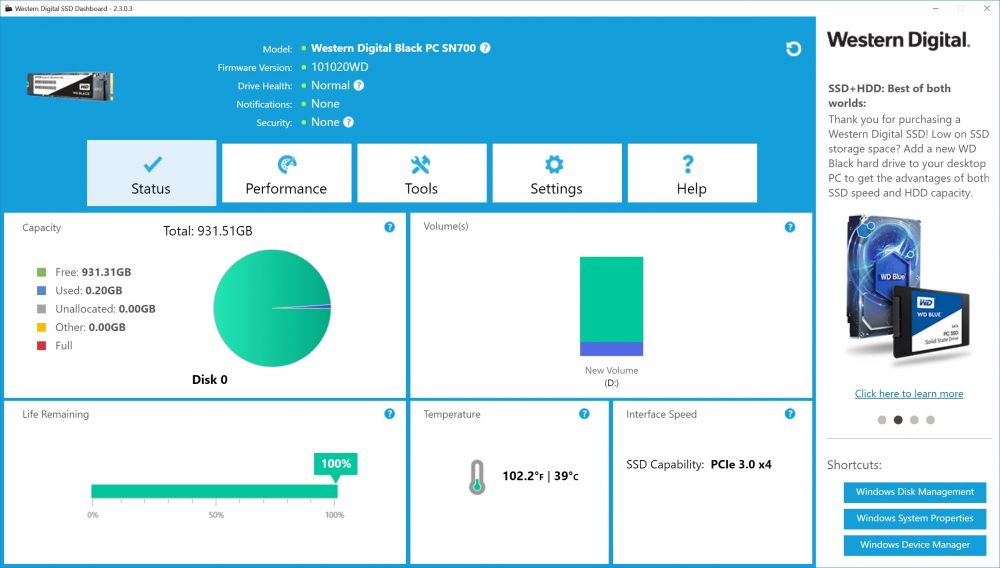1000x568 pixels.
Task: Follow the Click here to learn more link
Action: (x=909, y=394)
